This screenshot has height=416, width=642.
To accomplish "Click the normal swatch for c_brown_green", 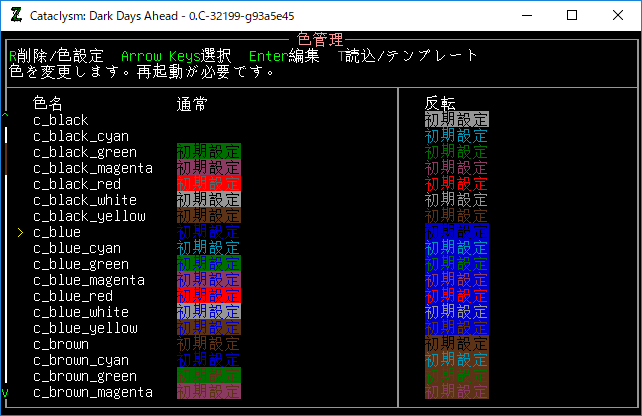I will [x=208, y=376].
